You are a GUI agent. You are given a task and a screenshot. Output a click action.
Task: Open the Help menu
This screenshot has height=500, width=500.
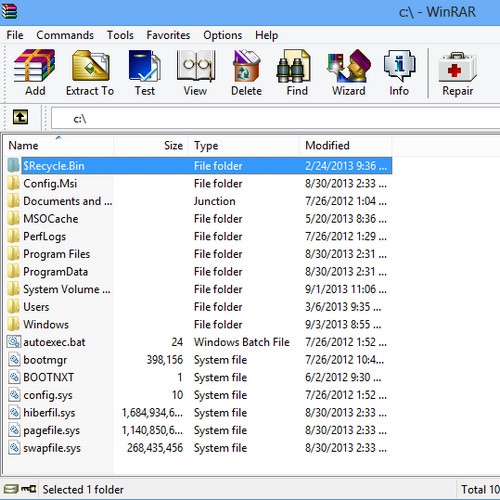coord(267,35)
